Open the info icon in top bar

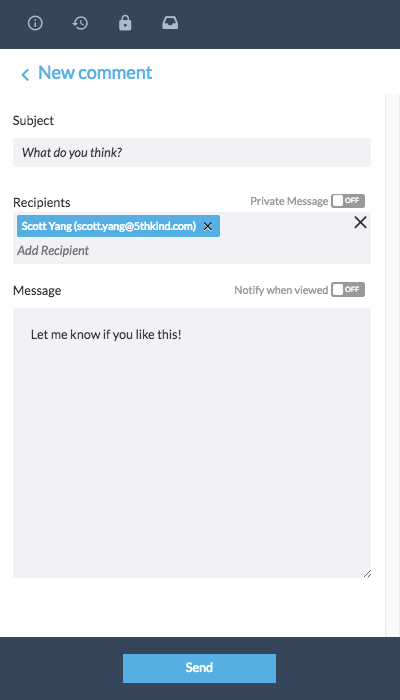(x=35, y=23)
